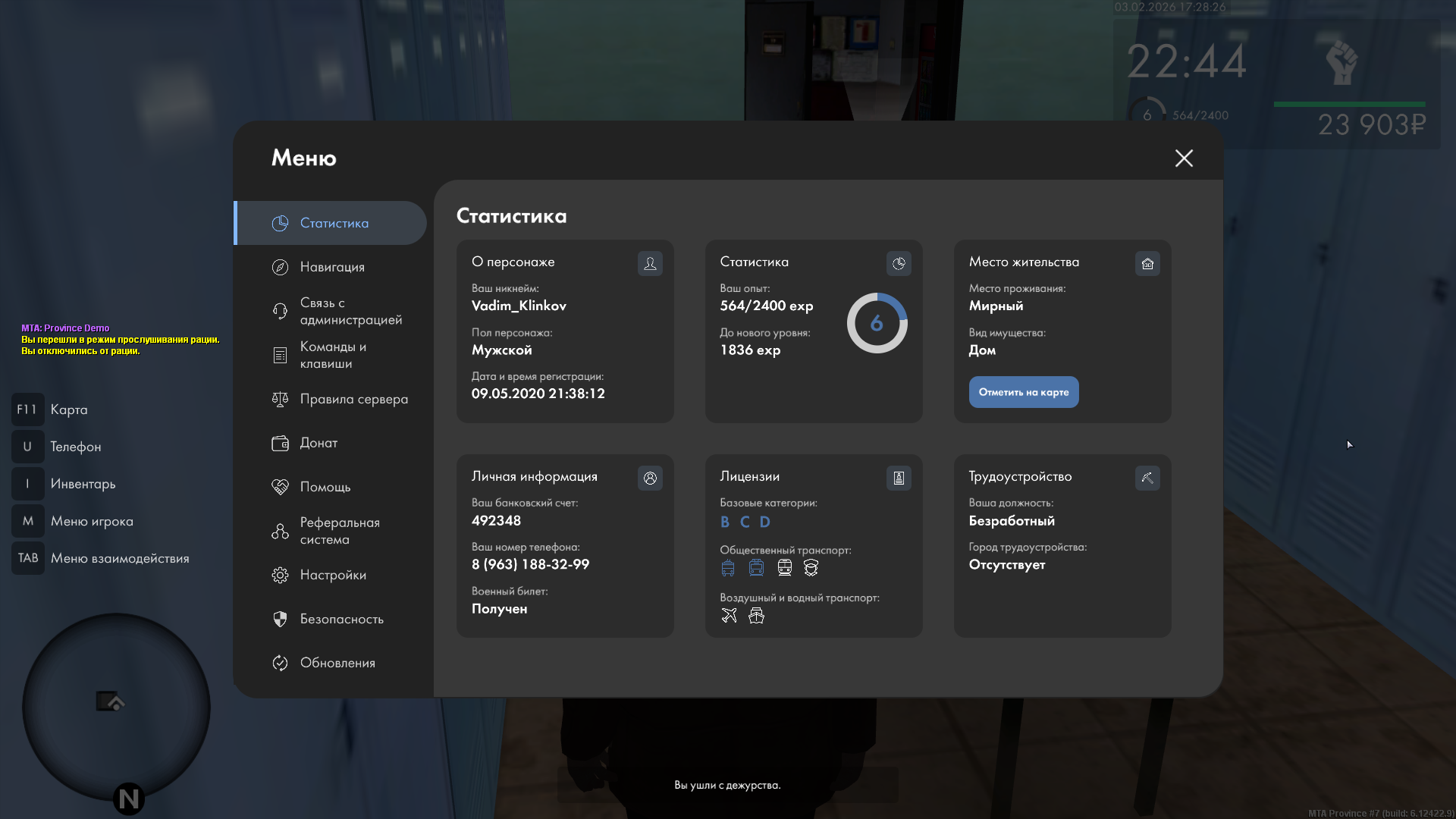
Task: Click the airplane license icon
Action: click(x=729, y=616)
